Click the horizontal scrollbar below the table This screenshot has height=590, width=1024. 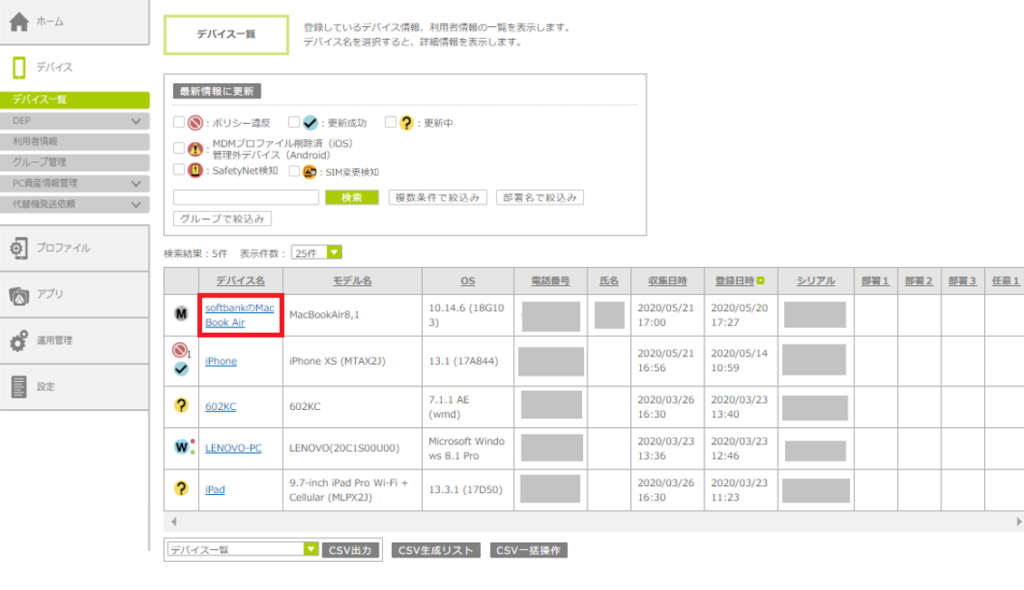point(590,522)
